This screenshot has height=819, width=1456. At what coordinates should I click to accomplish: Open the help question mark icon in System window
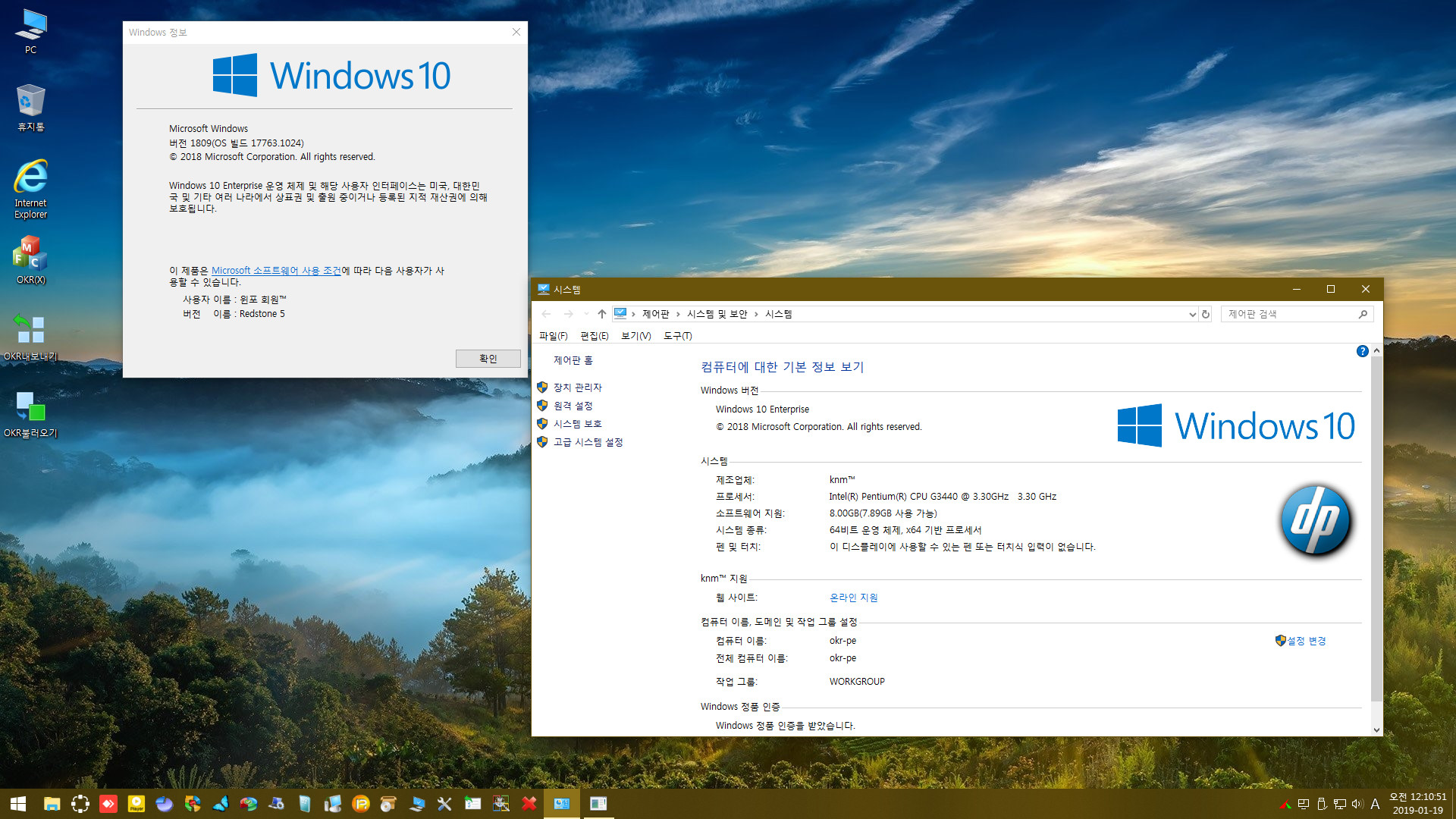click(1362, 351)
